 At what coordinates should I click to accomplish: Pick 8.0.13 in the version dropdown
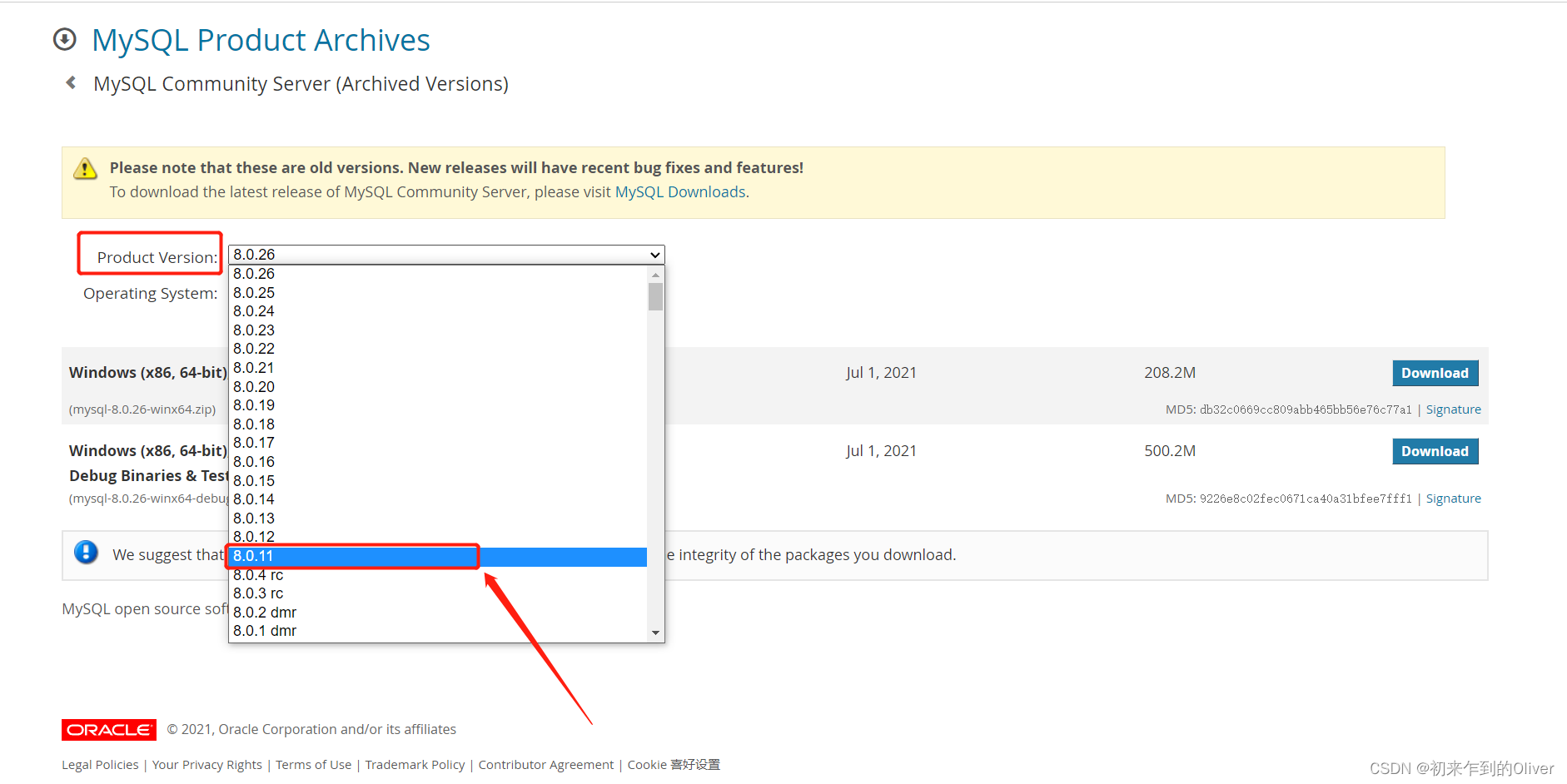point(438,519)
